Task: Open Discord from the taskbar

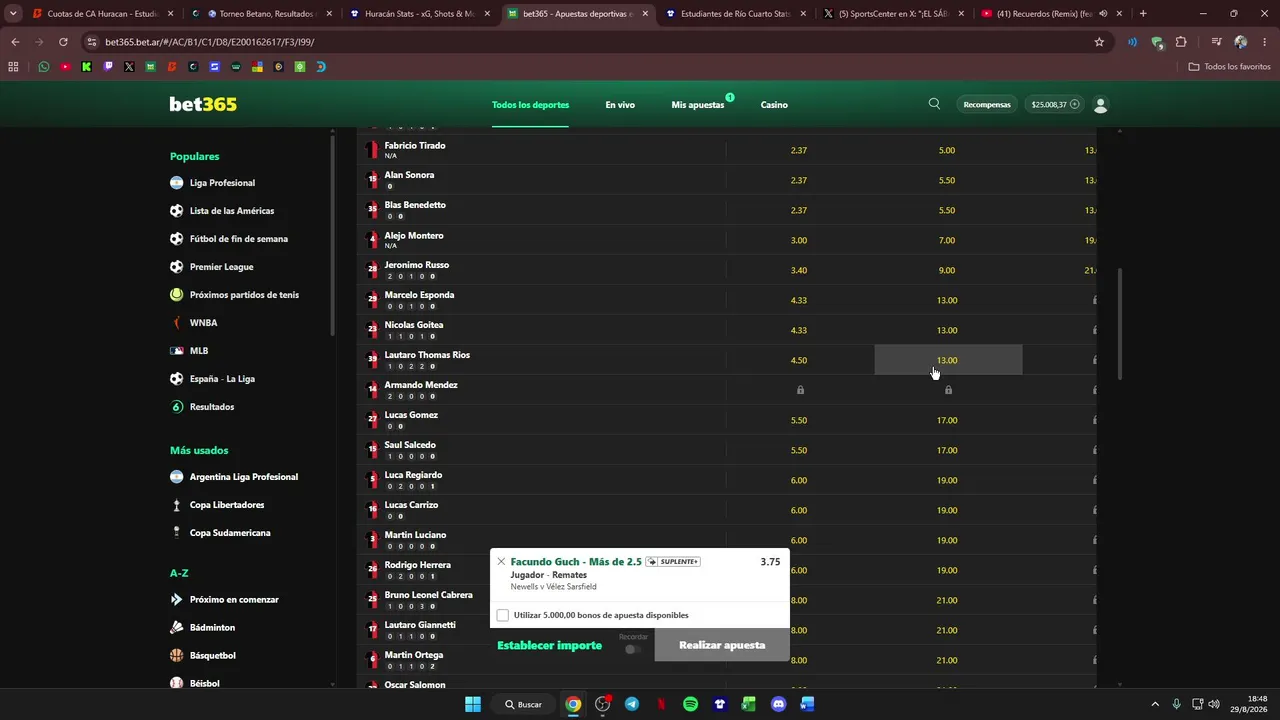Action: click(778, 704)
